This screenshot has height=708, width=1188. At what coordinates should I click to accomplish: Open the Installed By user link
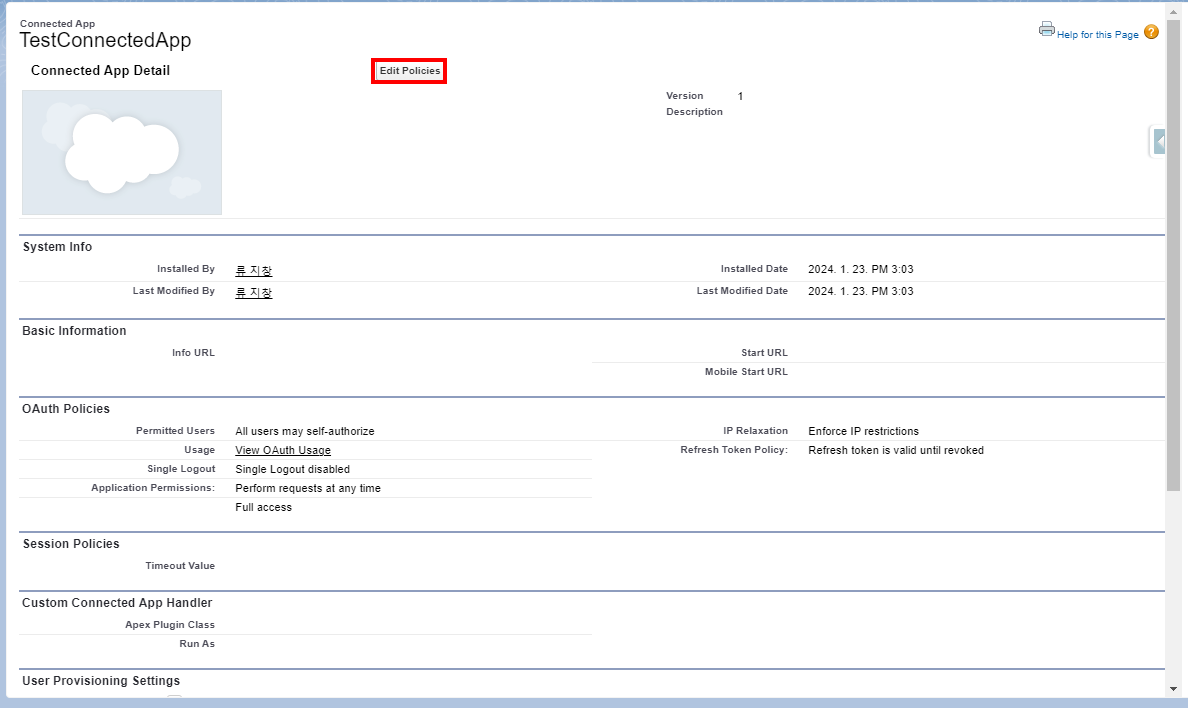(253, 270)
